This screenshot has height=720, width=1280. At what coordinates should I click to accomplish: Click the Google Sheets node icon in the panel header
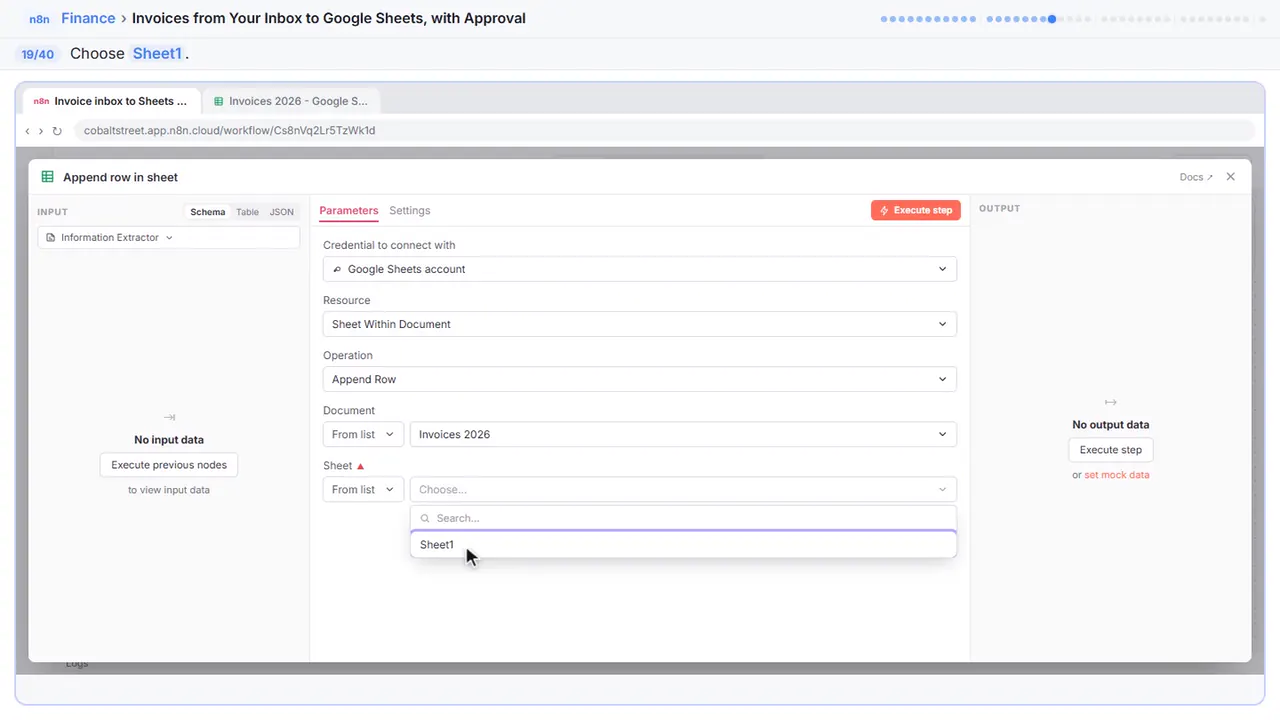tap(47, 177)
